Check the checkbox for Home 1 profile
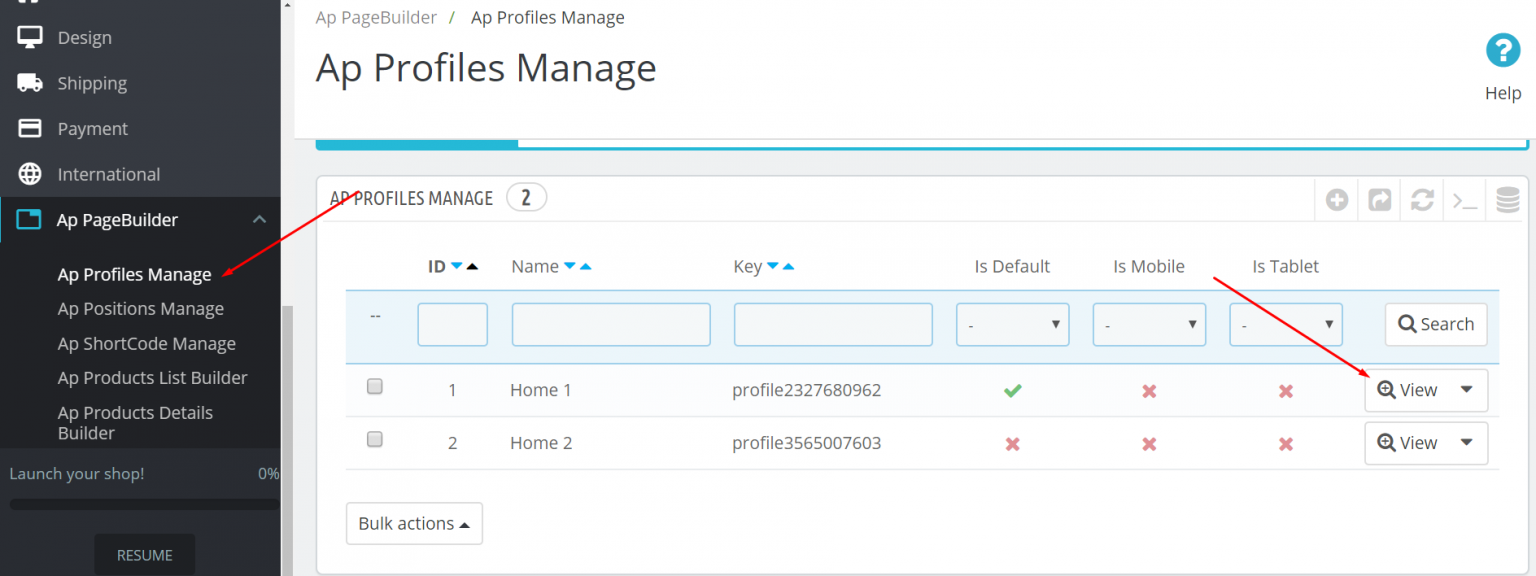 tap(374, 386)
